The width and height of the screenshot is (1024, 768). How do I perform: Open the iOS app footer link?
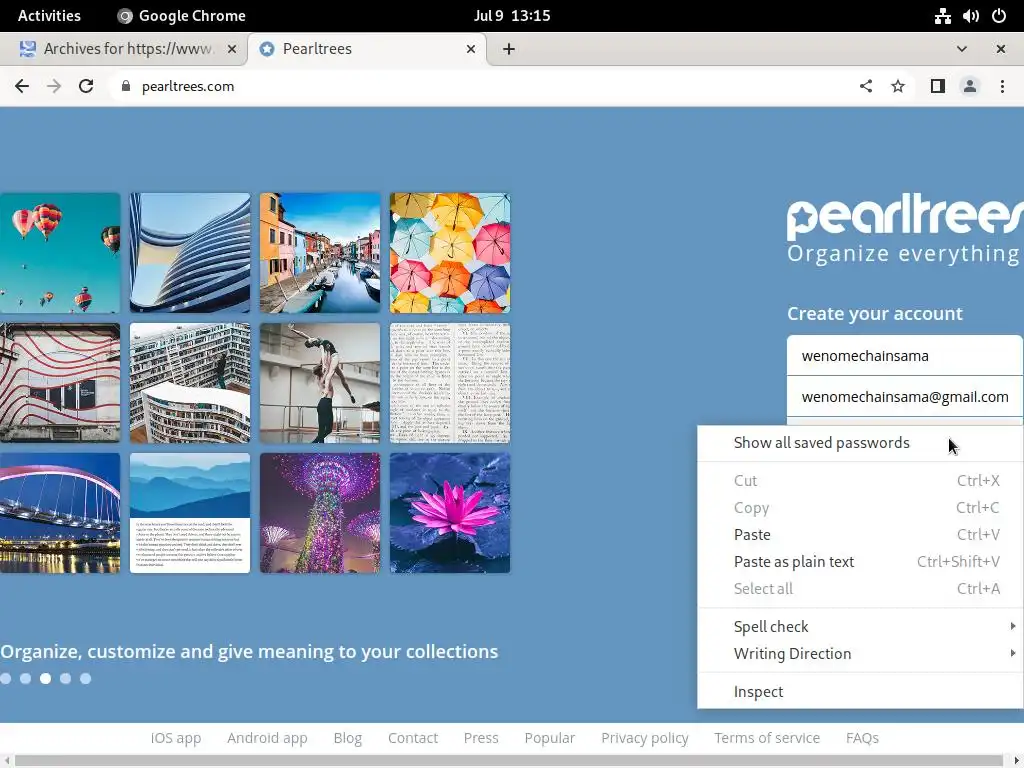pyautogui.click(x=176, y=738)
